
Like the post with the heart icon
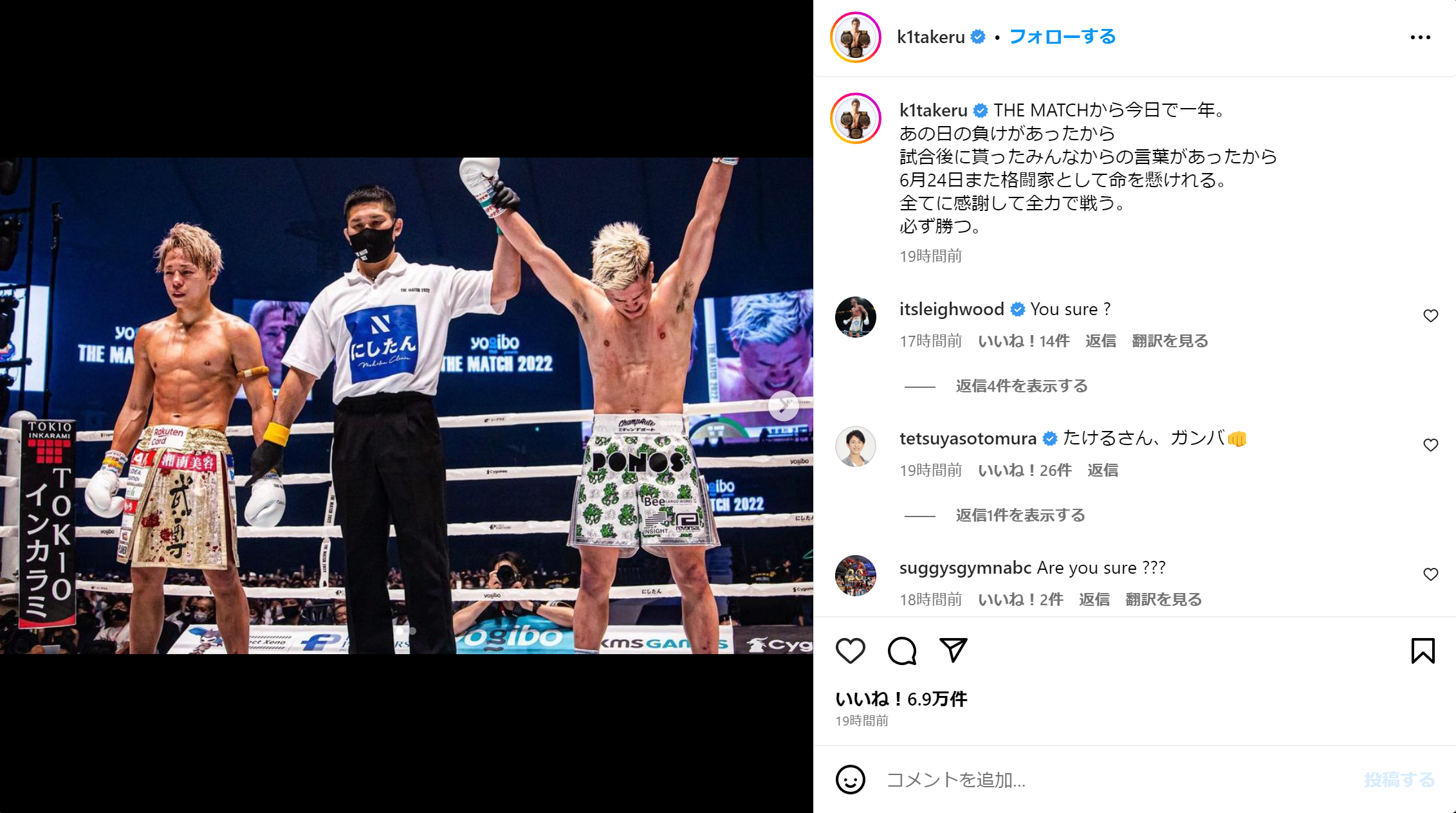pyautogui.click(x=850, y=651)
